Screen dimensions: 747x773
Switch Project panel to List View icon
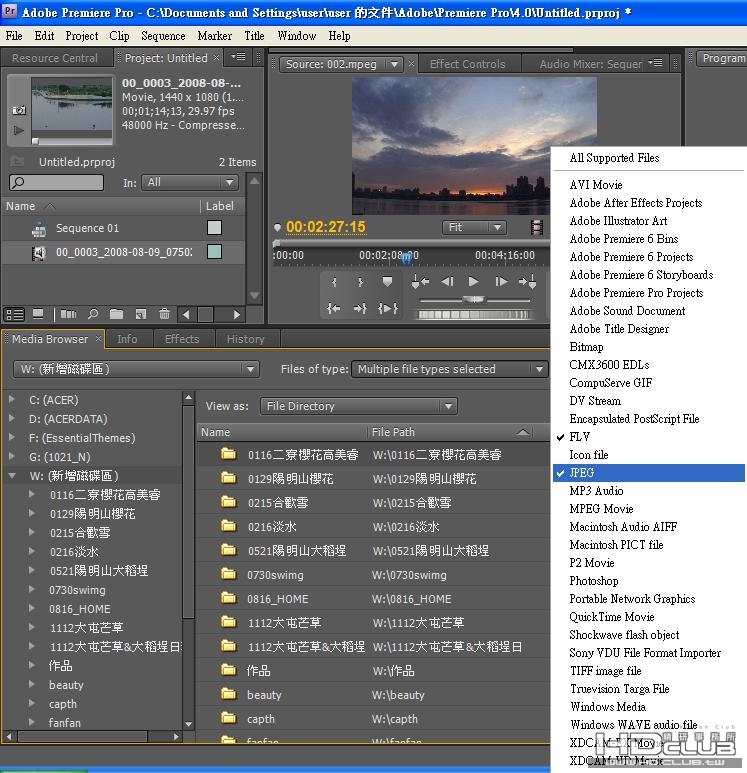coord(14,314)
